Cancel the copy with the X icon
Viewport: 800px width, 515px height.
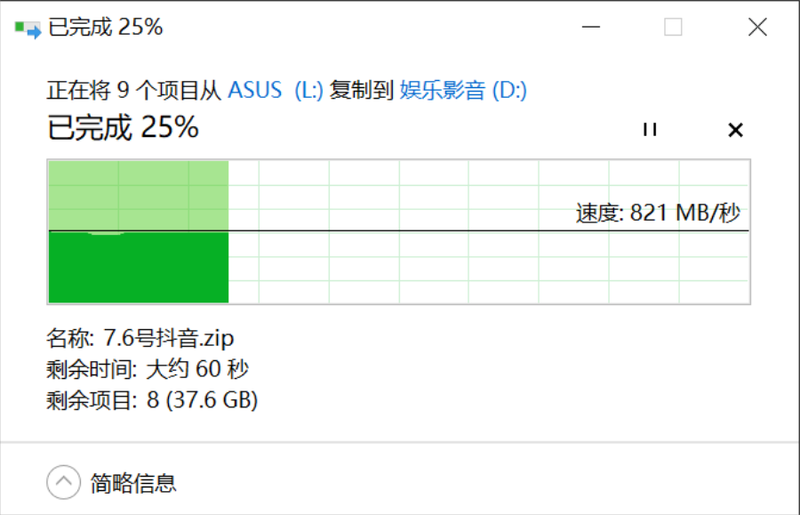click(x=735, y=130)
